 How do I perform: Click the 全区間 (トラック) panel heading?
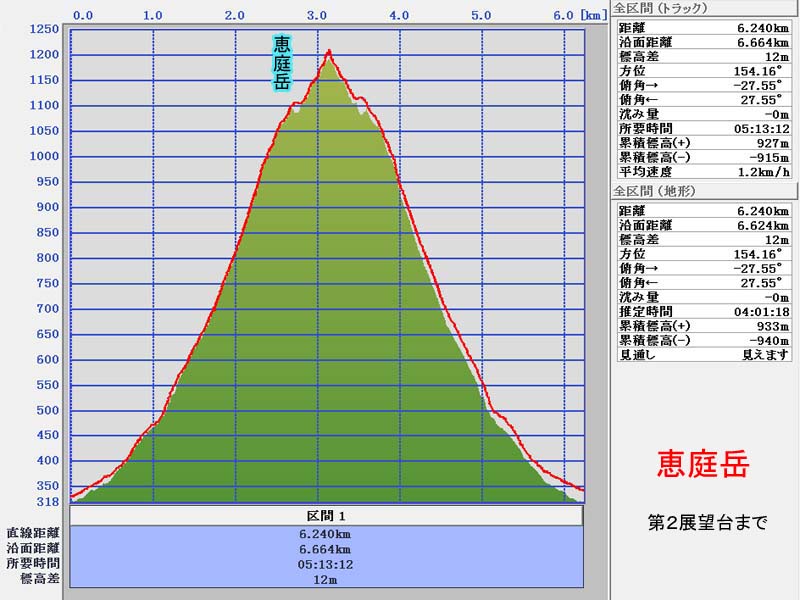coord(659,8)
